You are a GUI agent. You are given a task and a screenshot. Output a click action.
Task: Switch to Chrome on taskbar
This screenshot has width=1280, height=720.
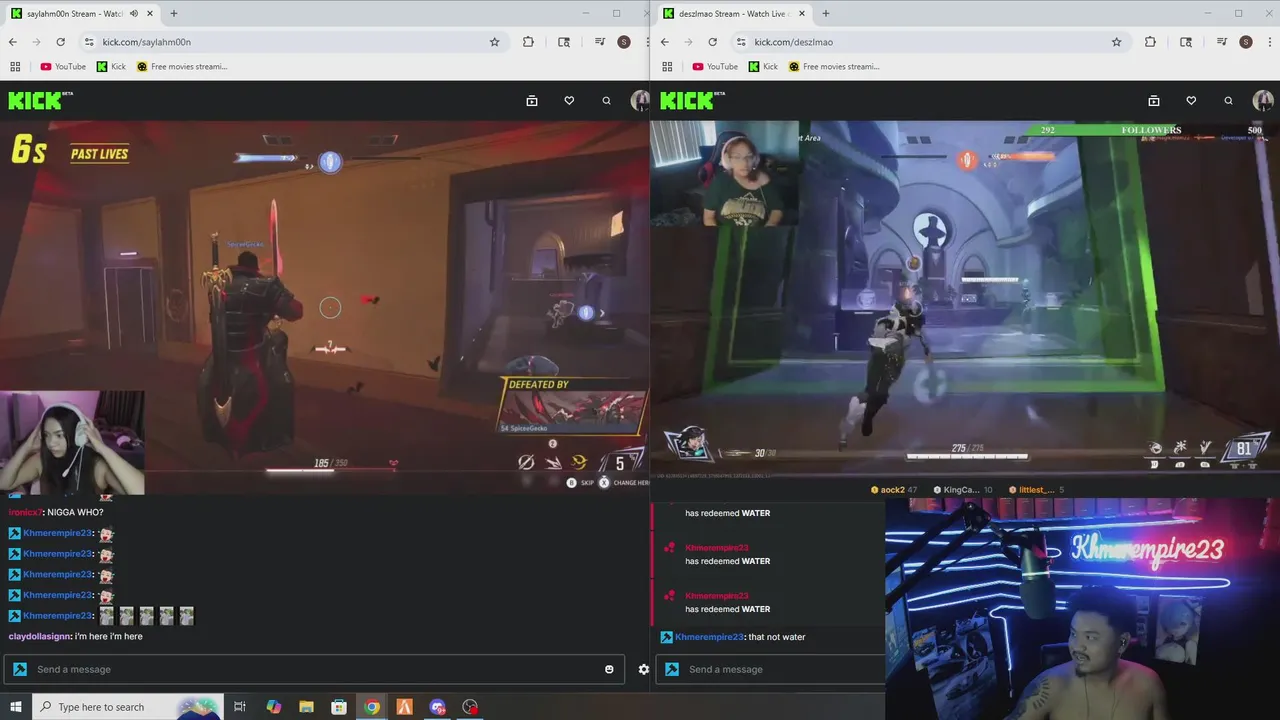372,707
